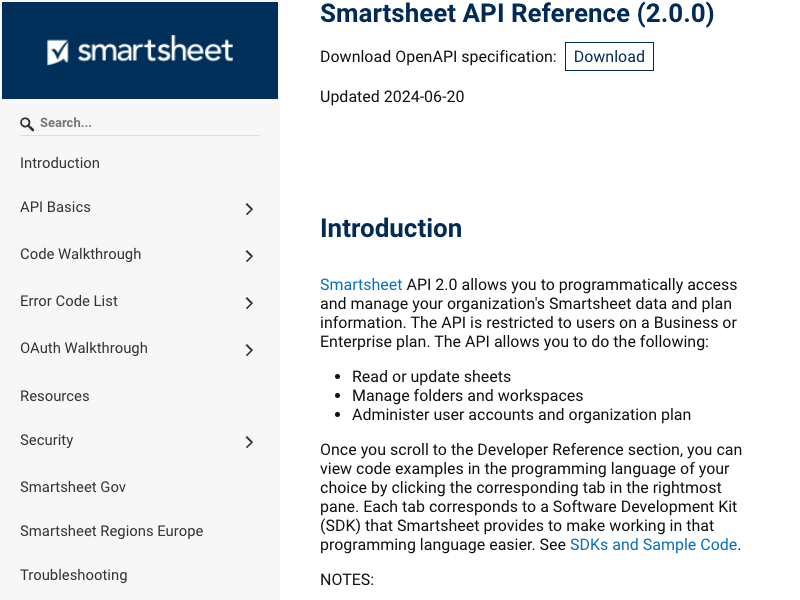Open the API Basics section

[x=55, y=207]
